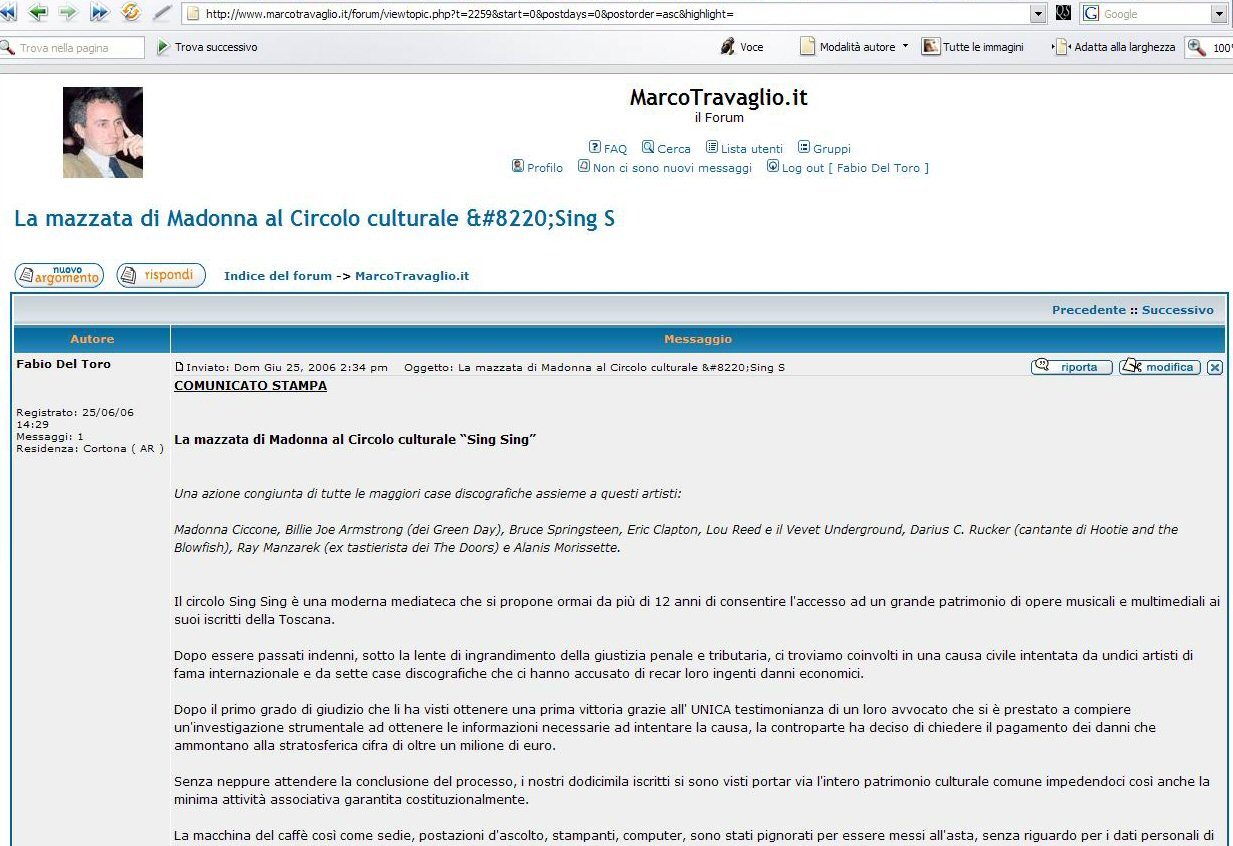The image size is (1233, 846).
Task: Open the address bar URL history dropdown
Action: [x=1037, y=14]
